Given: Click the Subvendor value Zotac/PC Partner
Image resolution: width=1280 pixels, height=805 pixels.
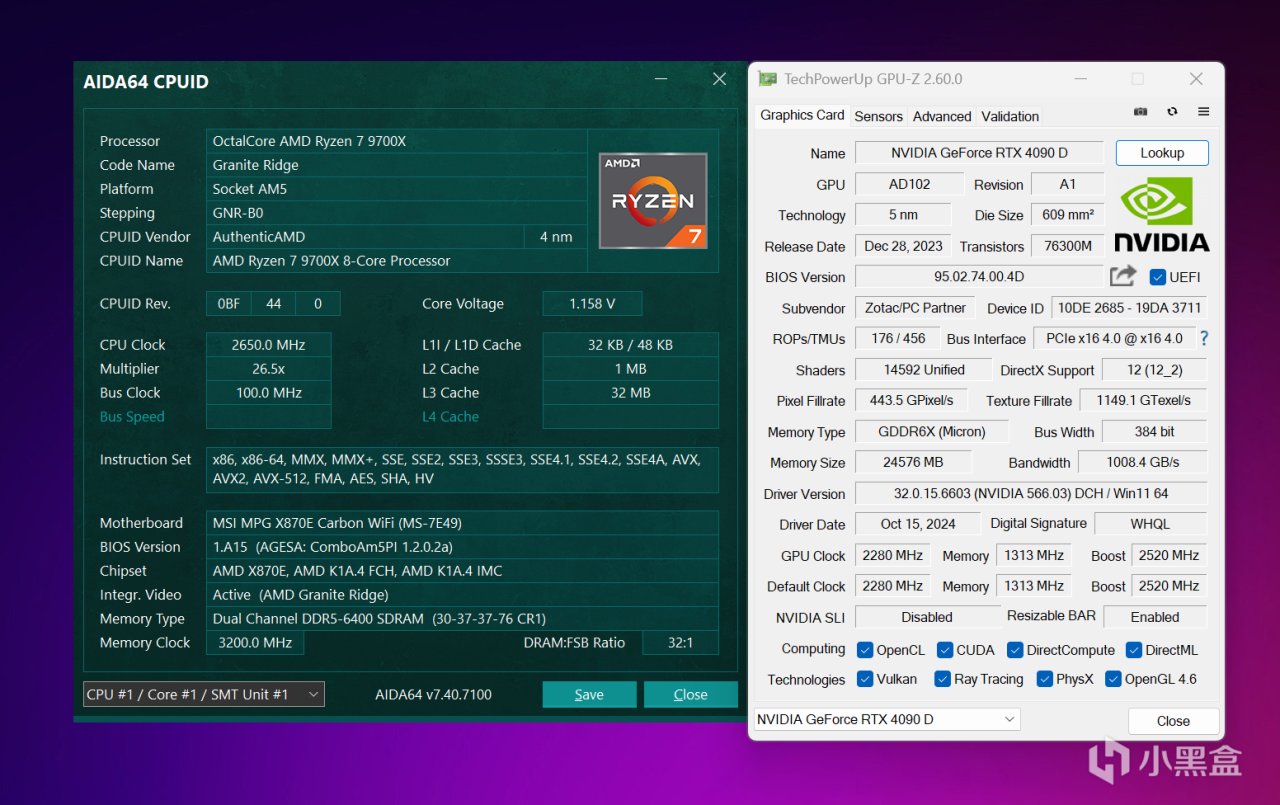Looking at the screenshot, I should [916, 308].
